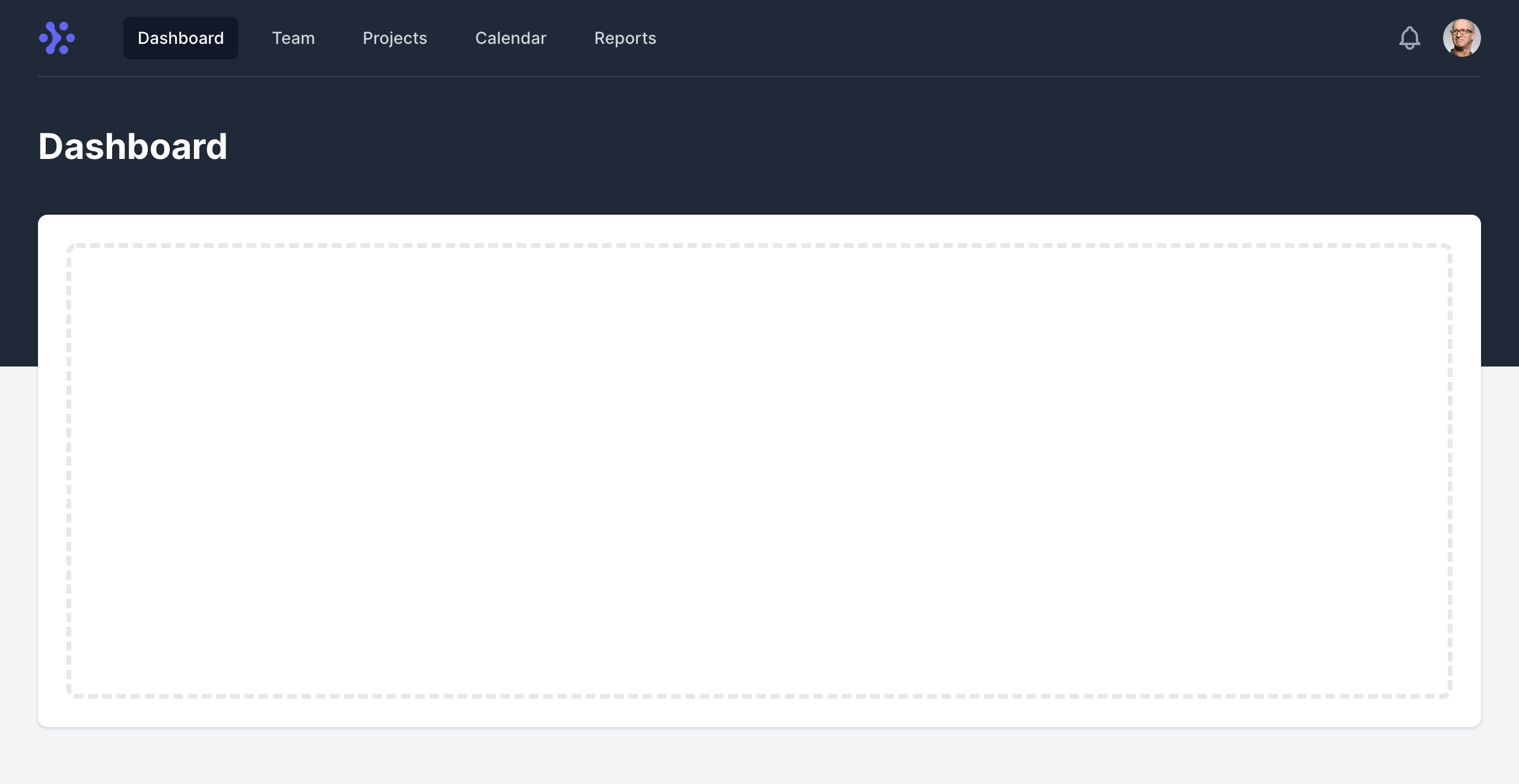The image size is (1519, 784).
Task: Click the gray background below the card
Action: pos(759,756)
